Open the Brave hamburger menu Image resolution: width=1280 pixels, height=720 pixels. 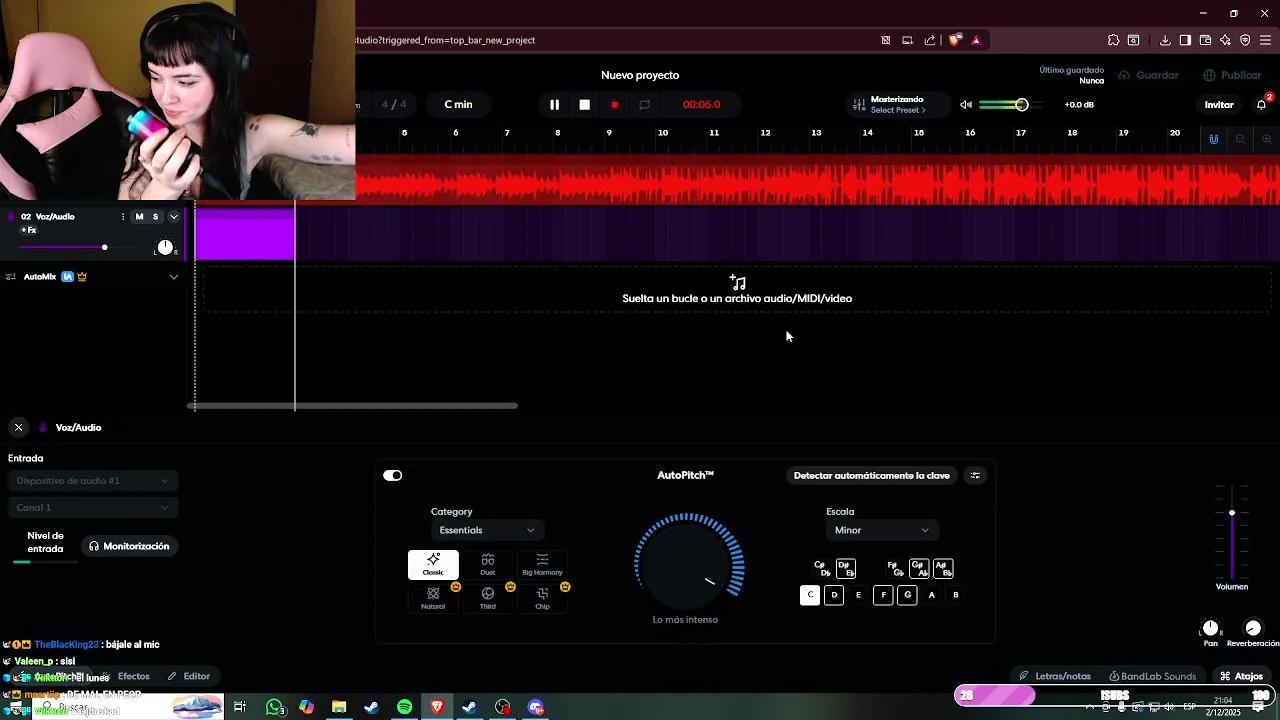(x=1265, y=40)
